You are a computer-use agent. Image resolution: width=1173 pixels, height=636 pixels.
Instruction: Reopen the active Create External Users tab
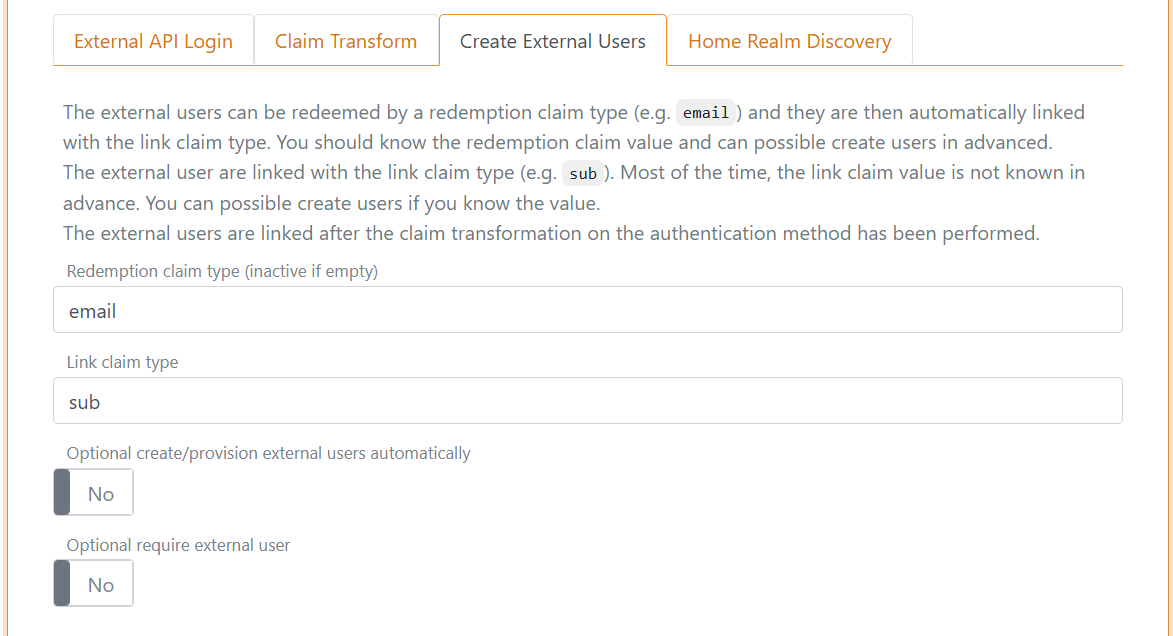[553, 41]
